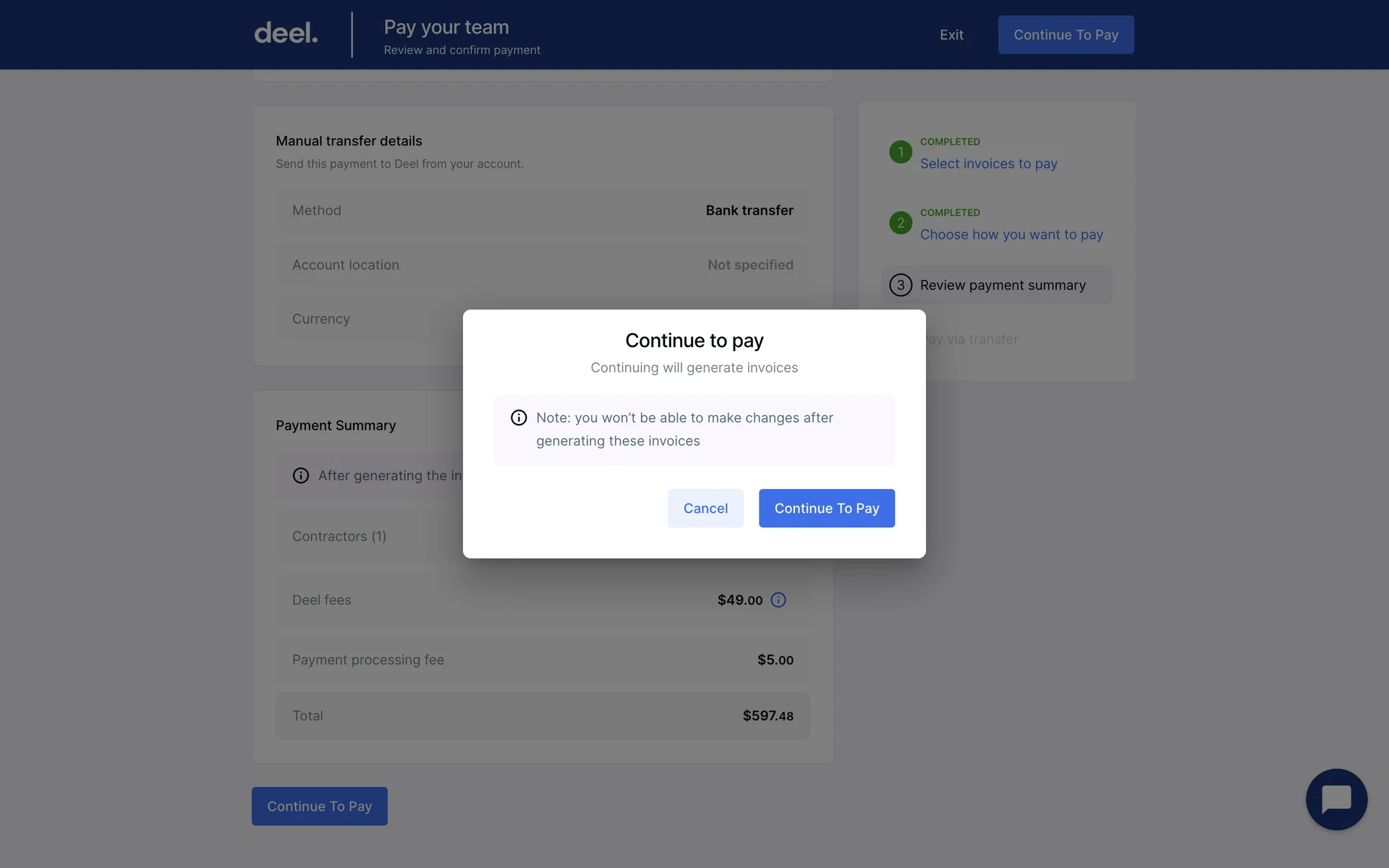Click the completed badge for step 1
The image size is (1389, 868).
pyautogui.click(x=899, y=152)
